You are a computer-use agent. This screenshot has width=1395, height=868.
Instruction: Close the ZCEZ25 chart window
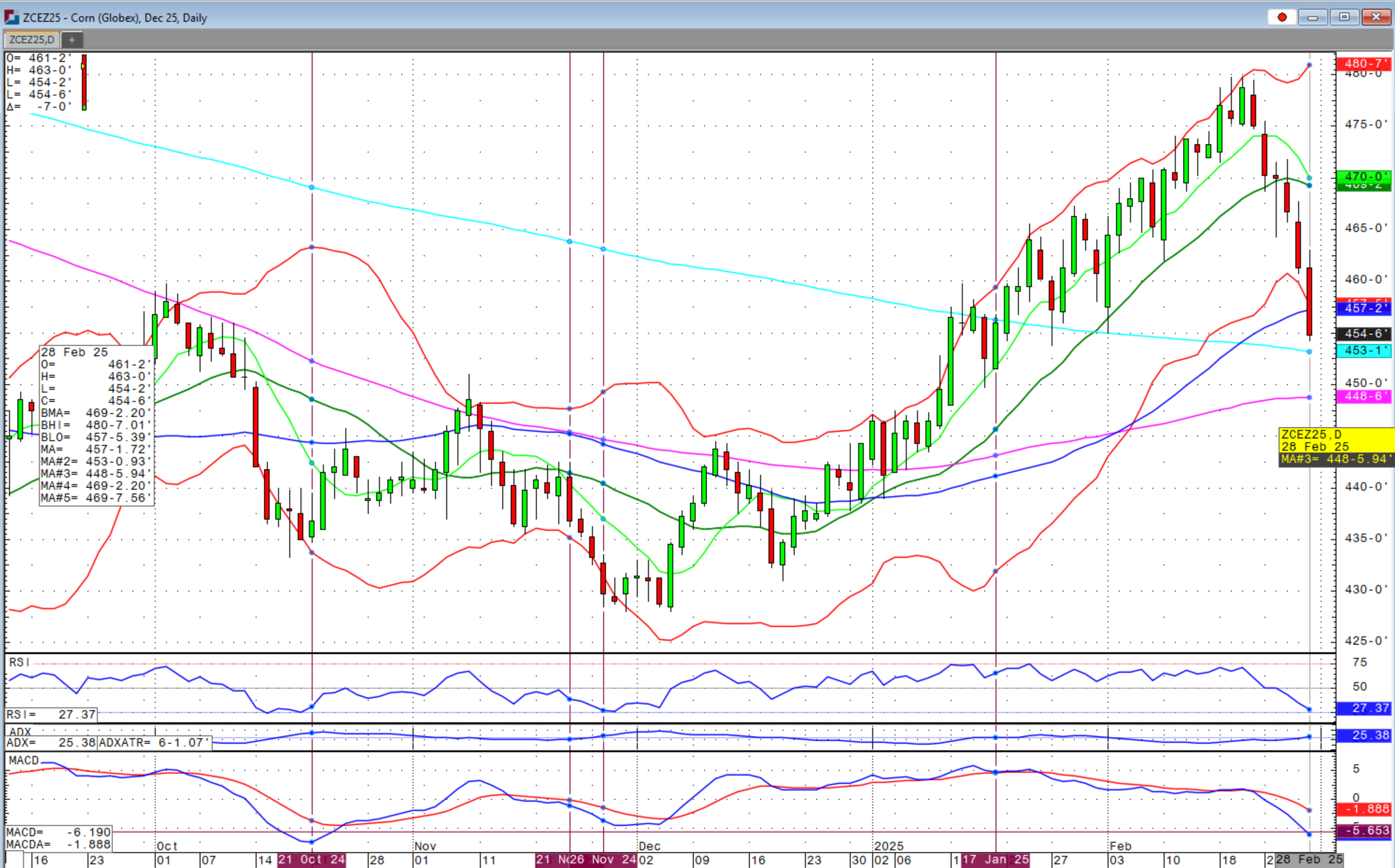click(x=1376, y=17)
